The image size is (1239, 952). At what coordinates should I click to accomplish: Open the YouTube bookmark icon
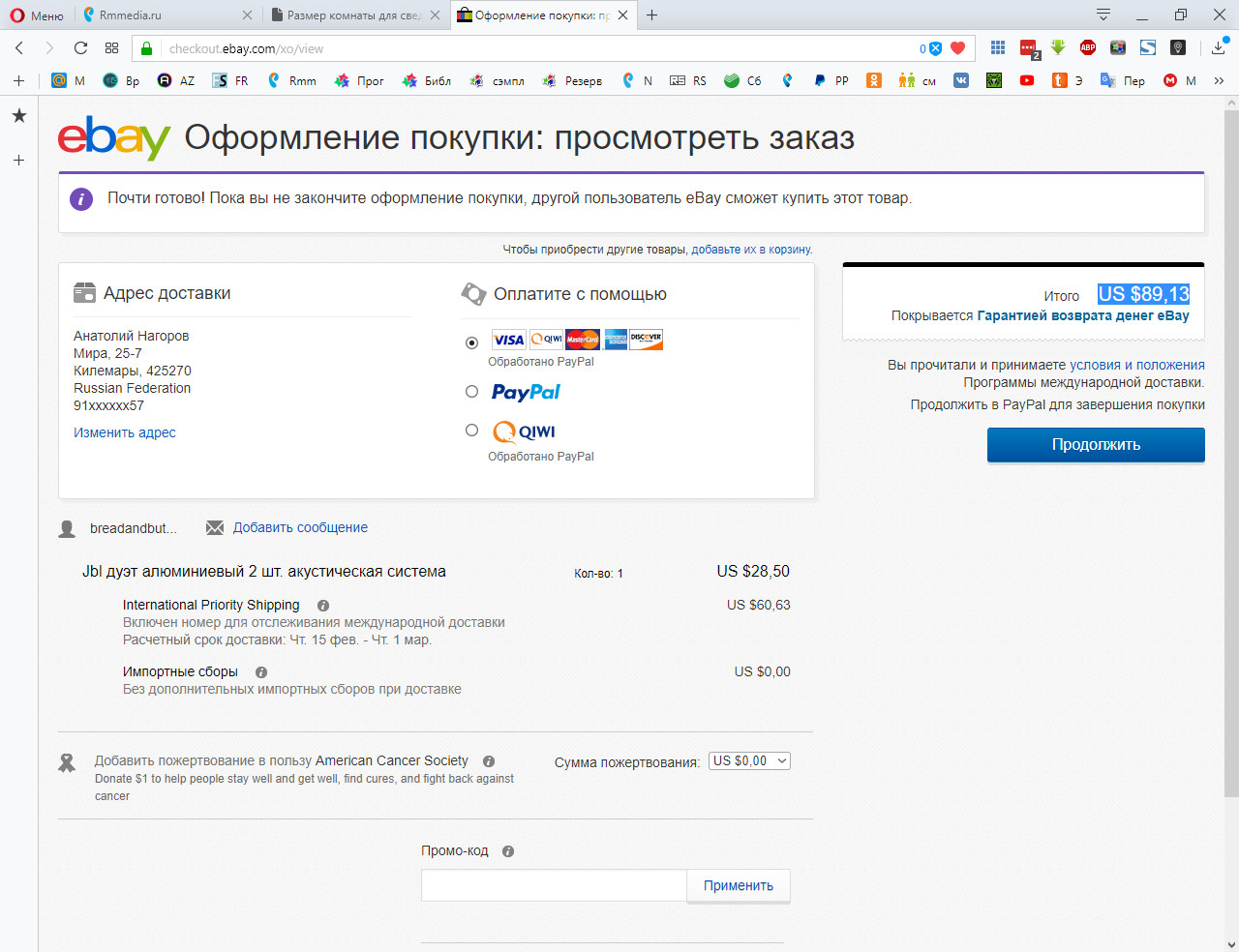tap(1027, 80)
